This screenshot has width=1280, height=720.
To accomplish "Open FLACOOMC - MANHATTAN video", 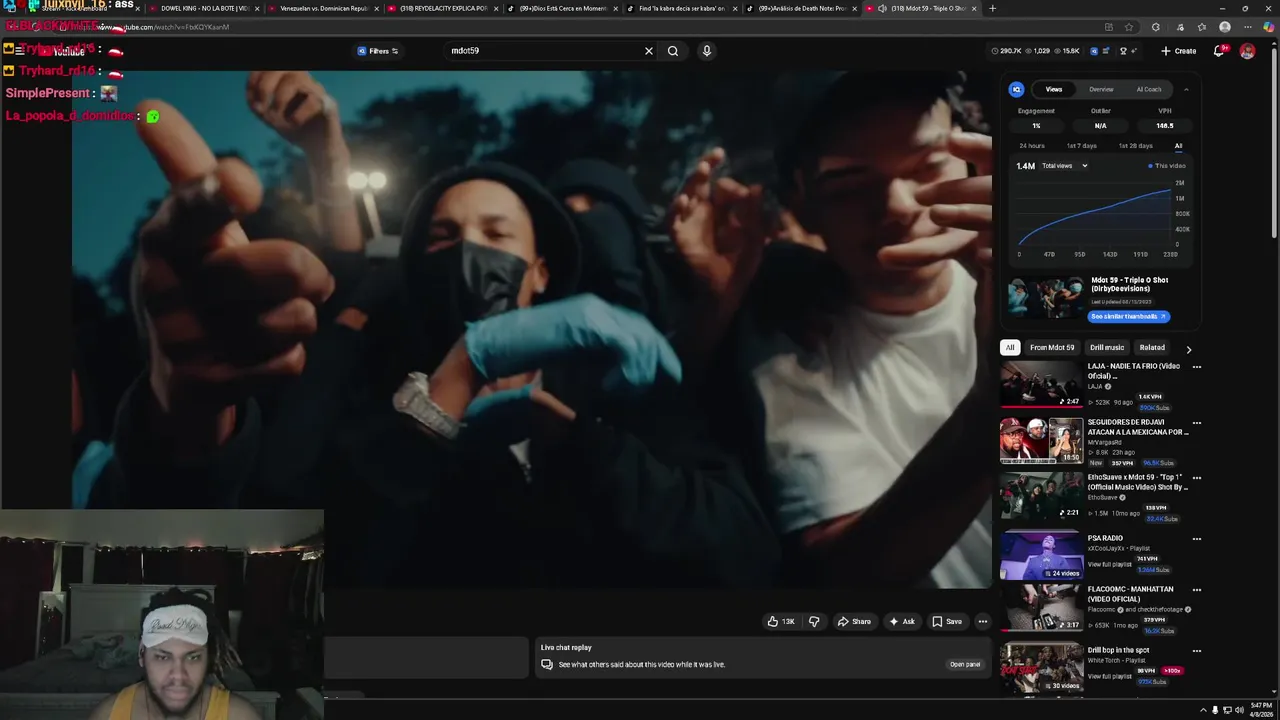I will tap(1131, 594).
